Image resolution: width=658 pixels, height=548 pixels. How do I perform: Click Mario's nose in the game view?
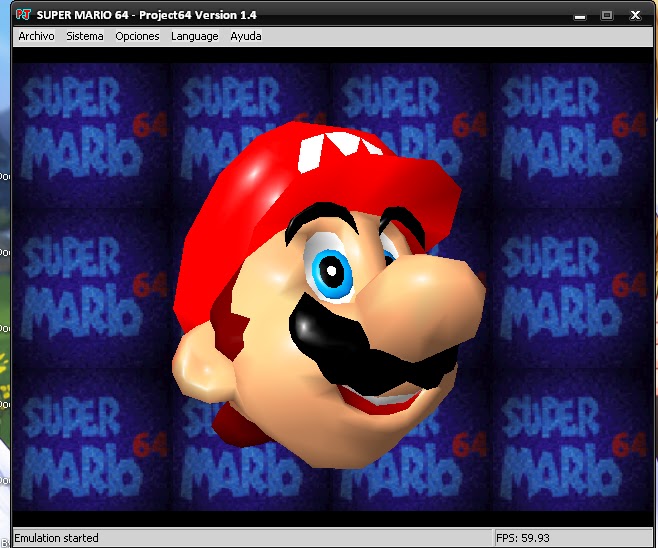[x=422, y=306]
